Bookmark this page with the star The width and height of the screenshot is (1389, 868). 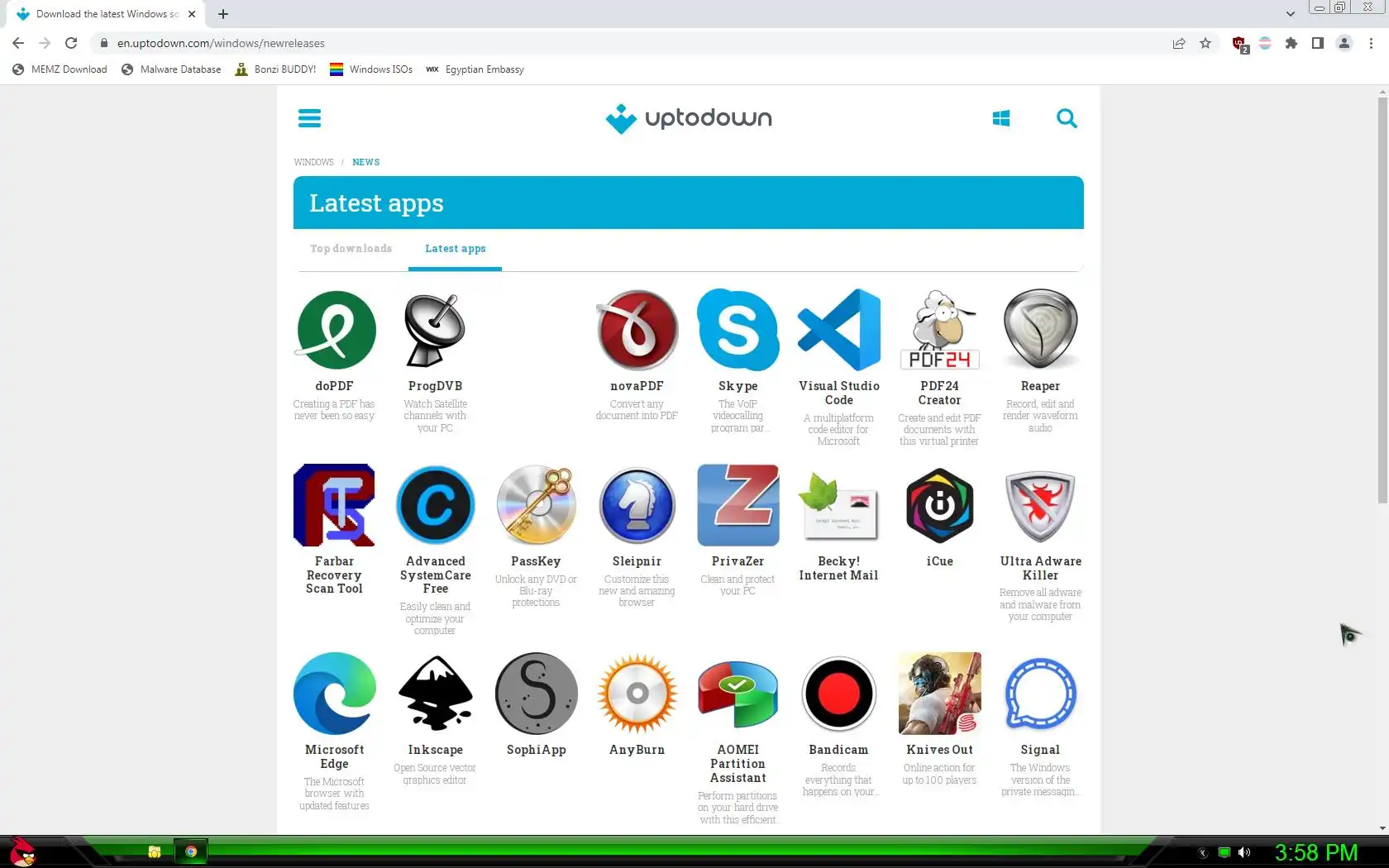pyautogui.click(x=1205, y=43)
